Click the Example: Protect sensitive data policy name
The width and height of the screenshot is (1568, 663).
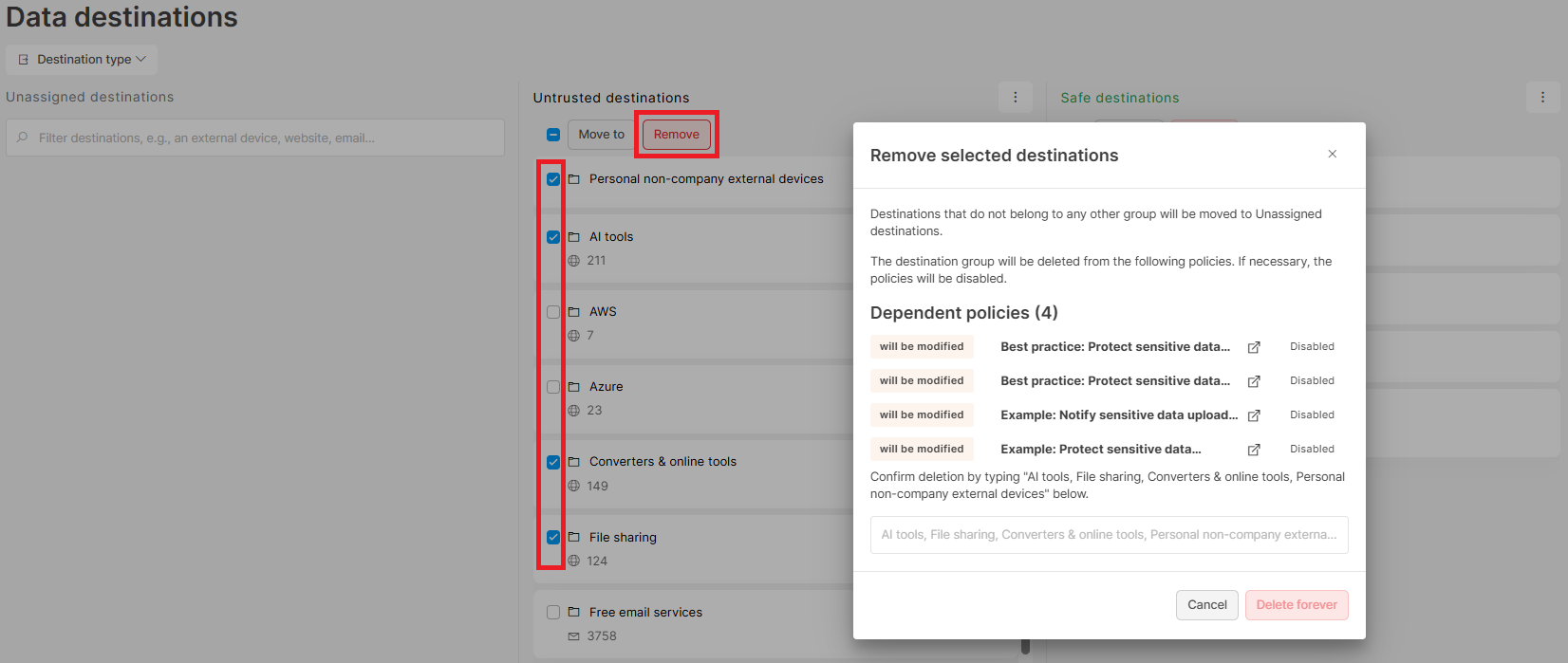tap(1101, 450)
